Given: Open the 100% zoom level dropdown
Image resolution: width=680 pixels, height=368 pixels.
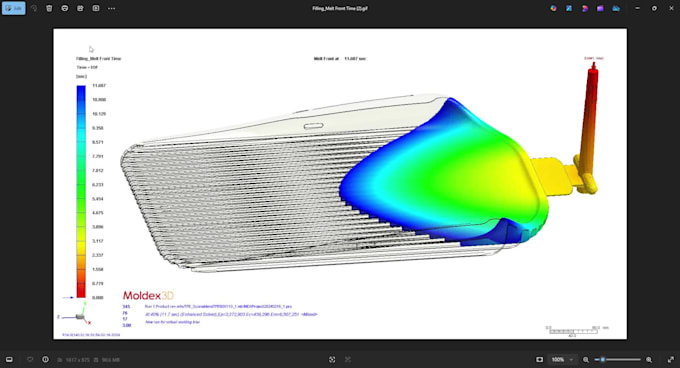Looking at the screenshot, I should click(x=562, y=359).
